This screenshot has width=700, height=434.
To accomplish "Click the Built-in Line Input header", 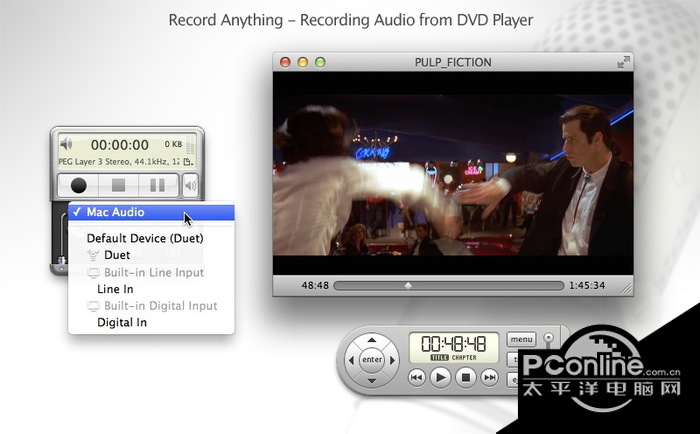I will point(151,272).
